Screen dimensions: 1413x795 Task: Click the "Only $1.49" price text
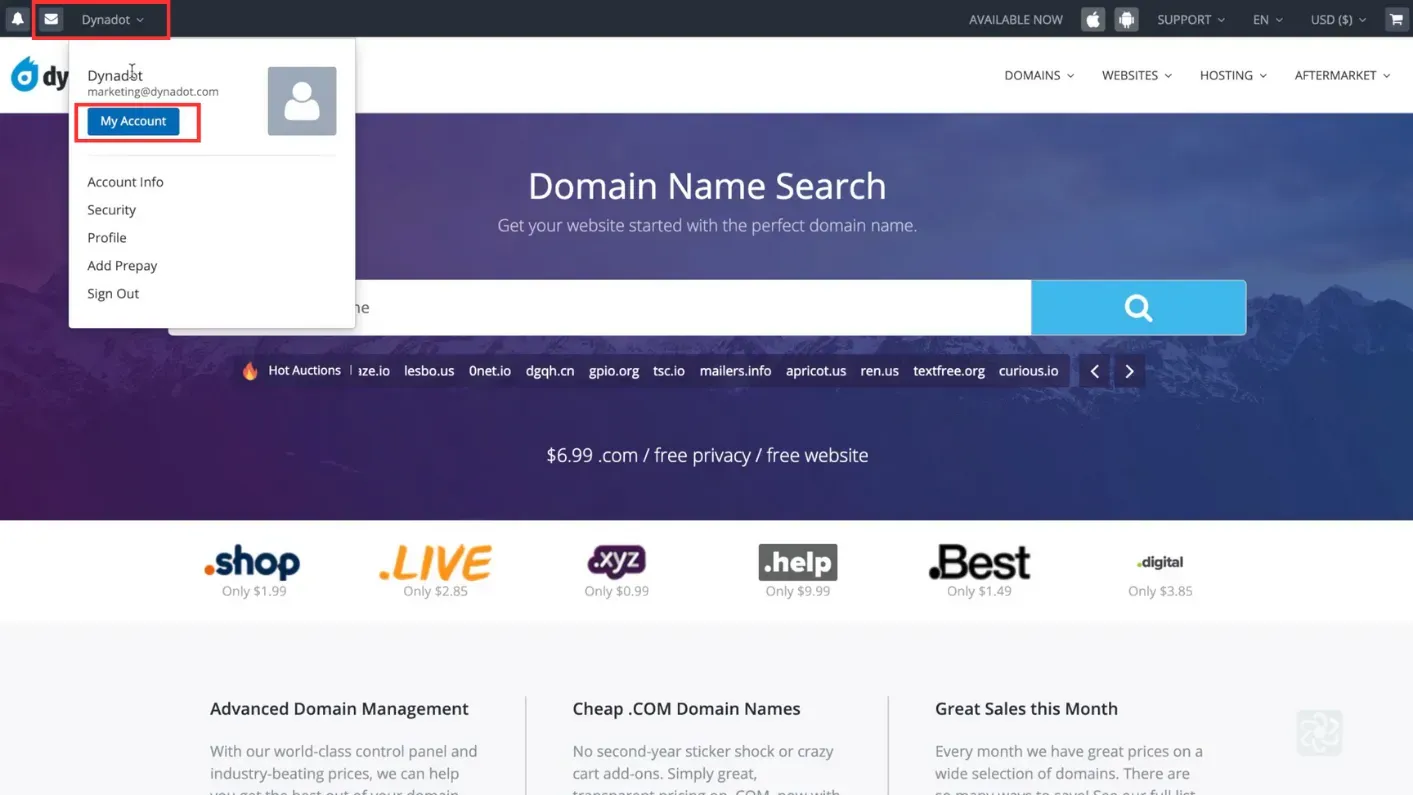(979, 591)
